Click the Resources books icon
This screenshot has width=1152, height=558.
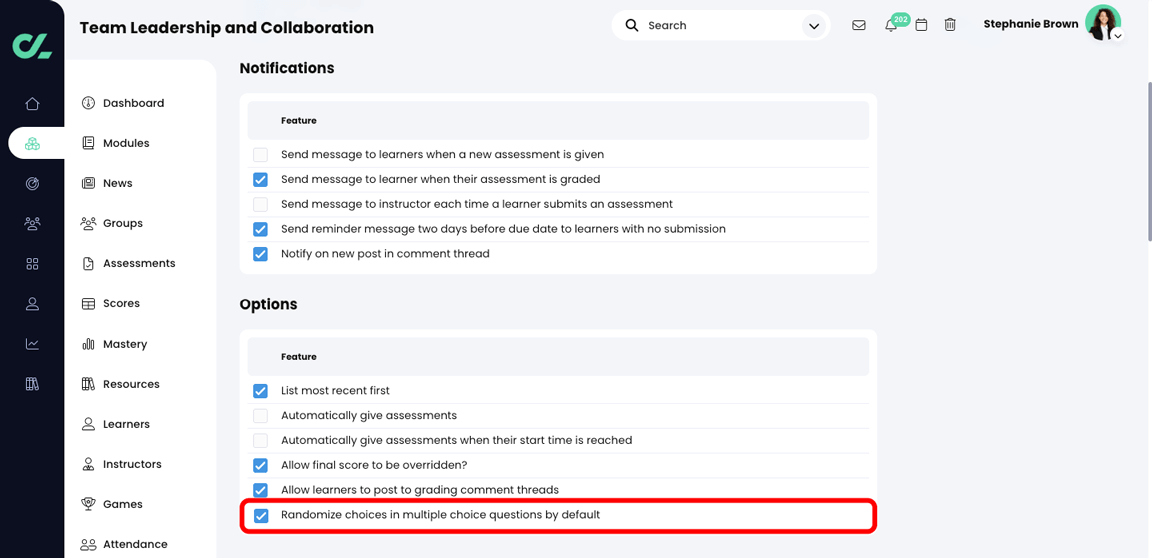pos(88,384)
